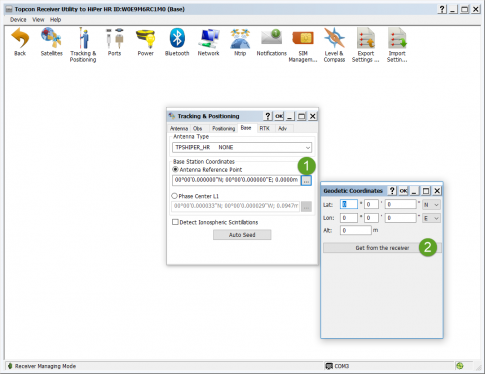
Task: Click Receiver Managing Mode status text
Action: coord(45,366)
